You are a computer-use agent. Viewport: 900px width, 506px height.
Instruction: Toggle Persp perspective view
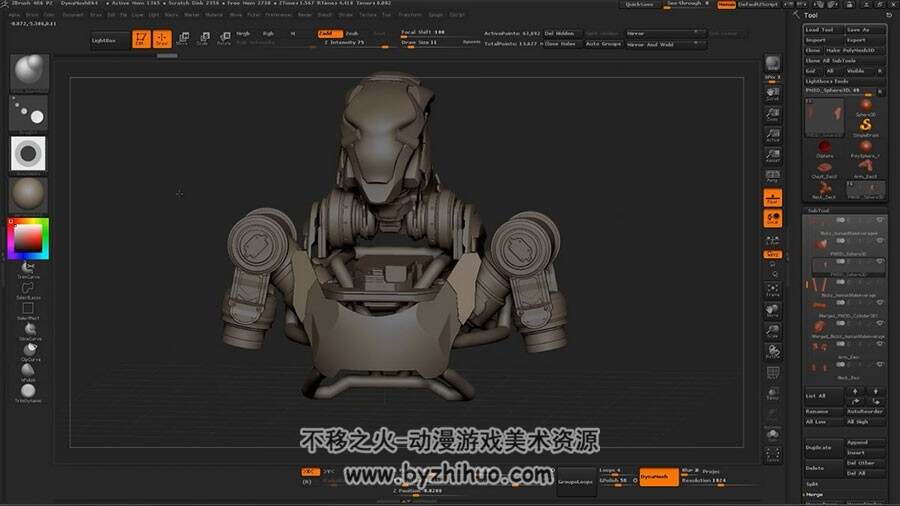click(773, 177)
